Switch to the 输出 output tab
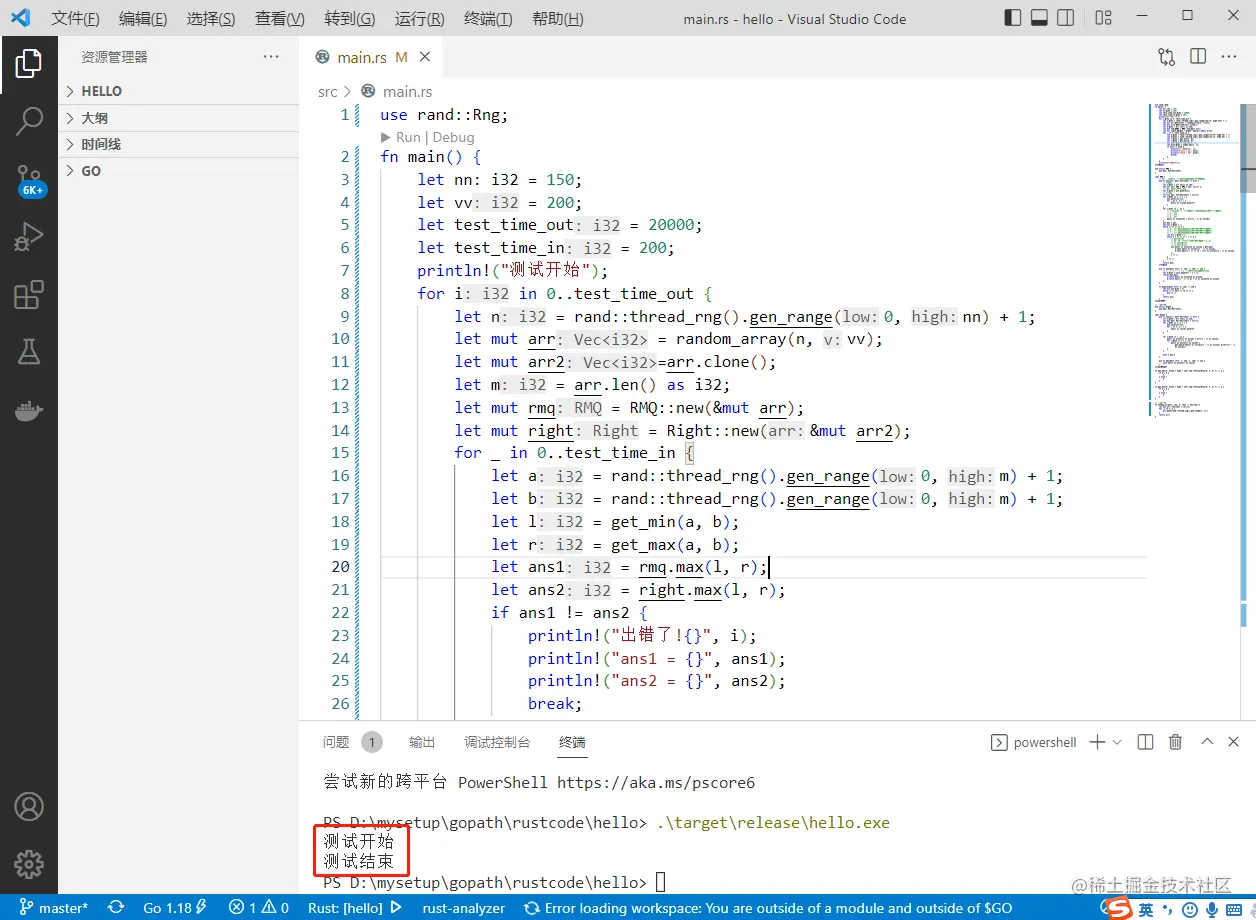1256x920 pixels. click(422, 742)
